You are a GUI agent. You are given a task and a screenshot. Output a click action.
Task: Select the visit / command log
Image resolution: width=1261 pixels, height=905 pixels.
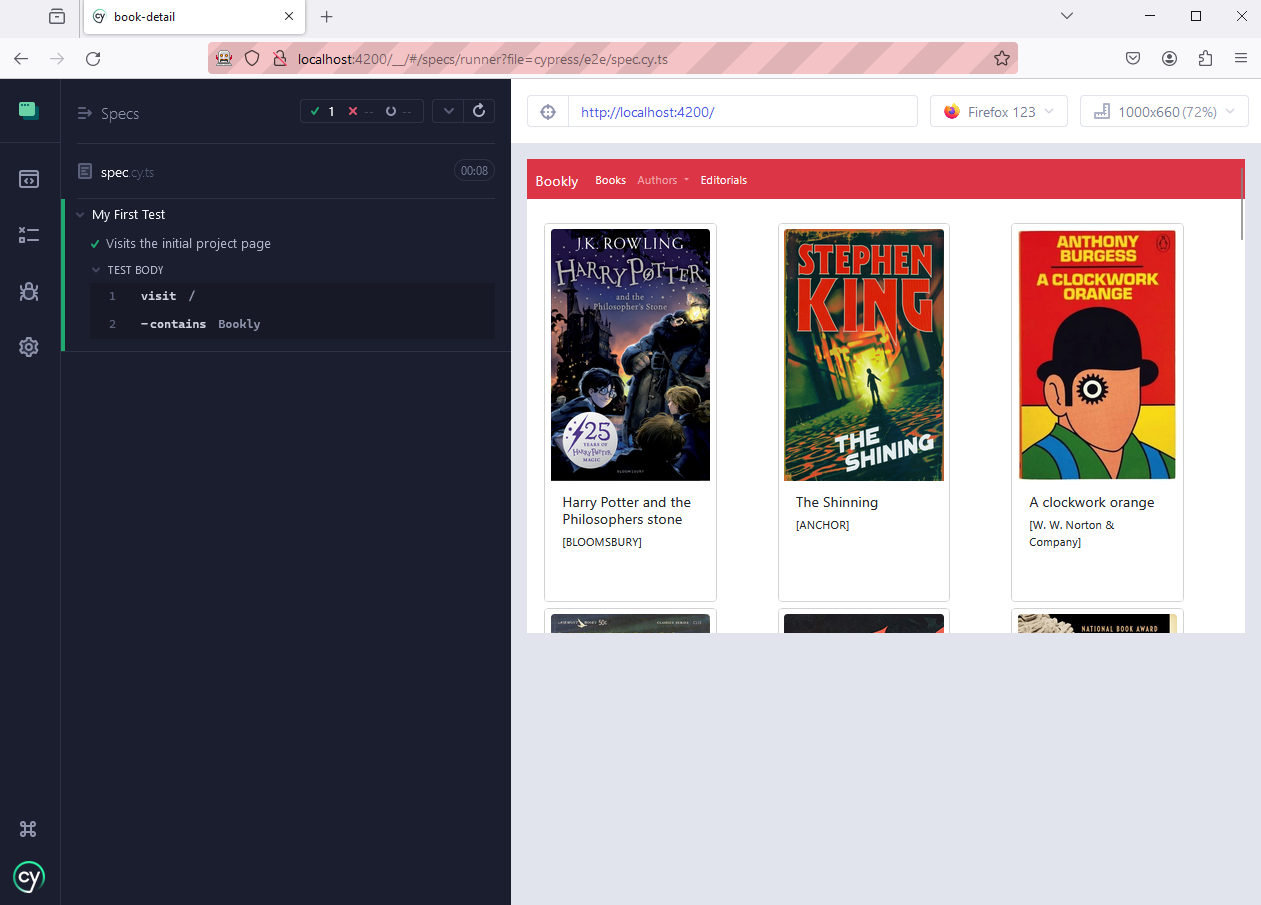pyautogui.click(x=292, y=296)
